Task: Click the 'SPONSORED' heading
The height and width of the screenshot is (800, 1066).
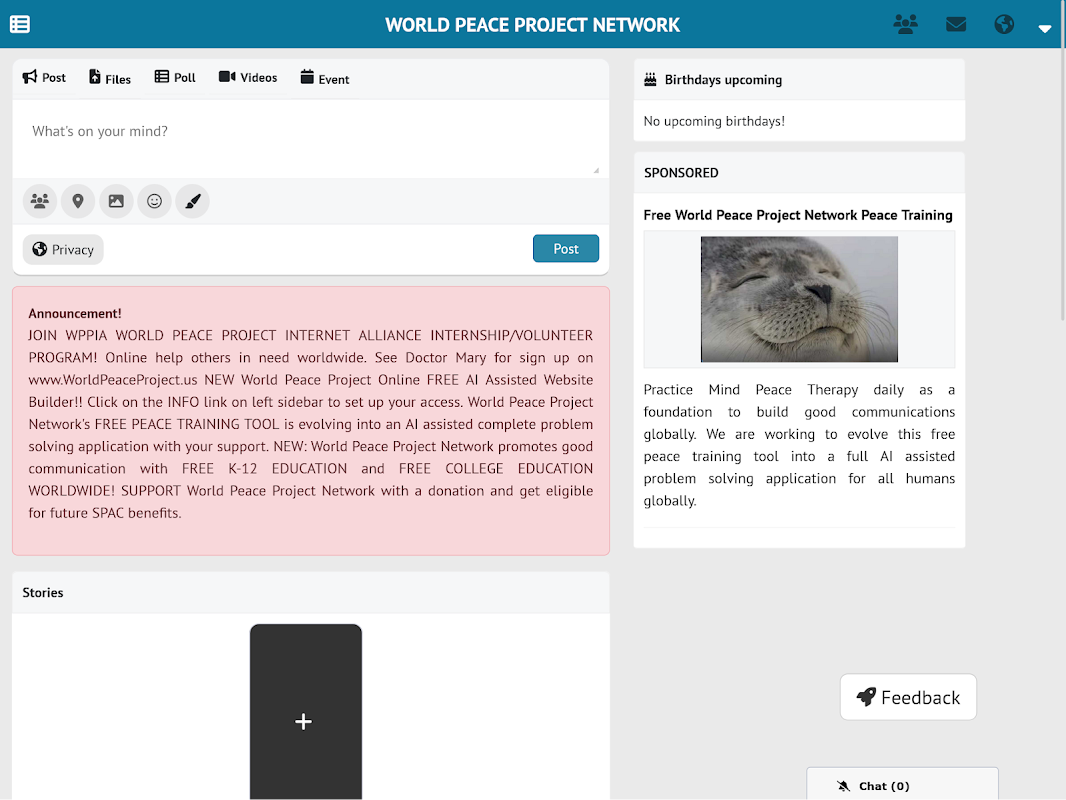Action: pyautogui.click(x=681, y=173)
